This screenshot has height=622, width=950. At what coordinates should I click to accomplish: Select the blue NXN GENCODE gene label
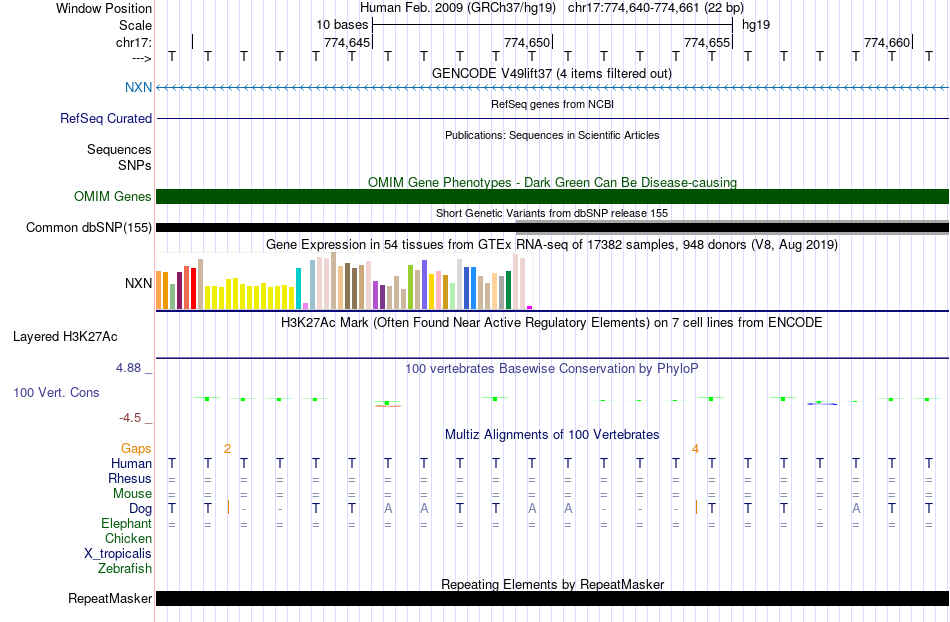(138, 87)
